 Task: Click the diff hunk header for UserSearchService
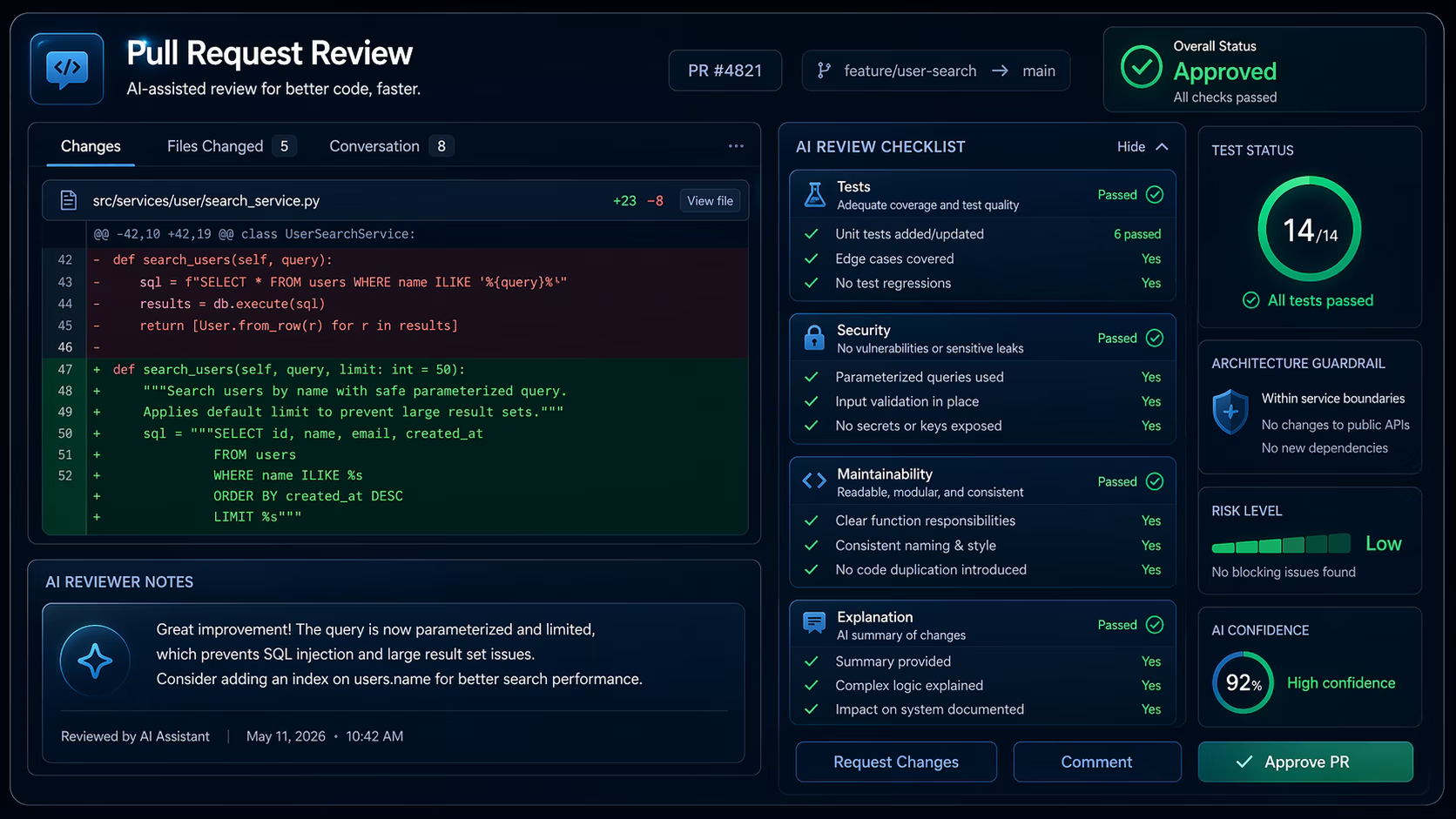click(254, 234)
